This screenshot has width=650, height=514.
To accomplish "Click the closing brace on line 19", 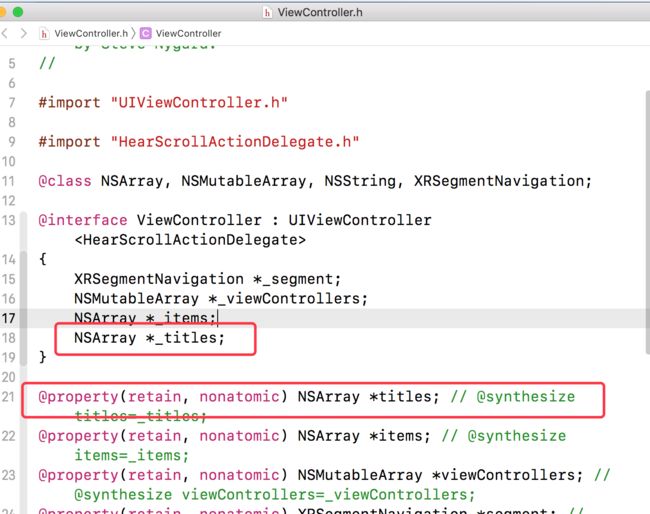I will click(42, 357).
